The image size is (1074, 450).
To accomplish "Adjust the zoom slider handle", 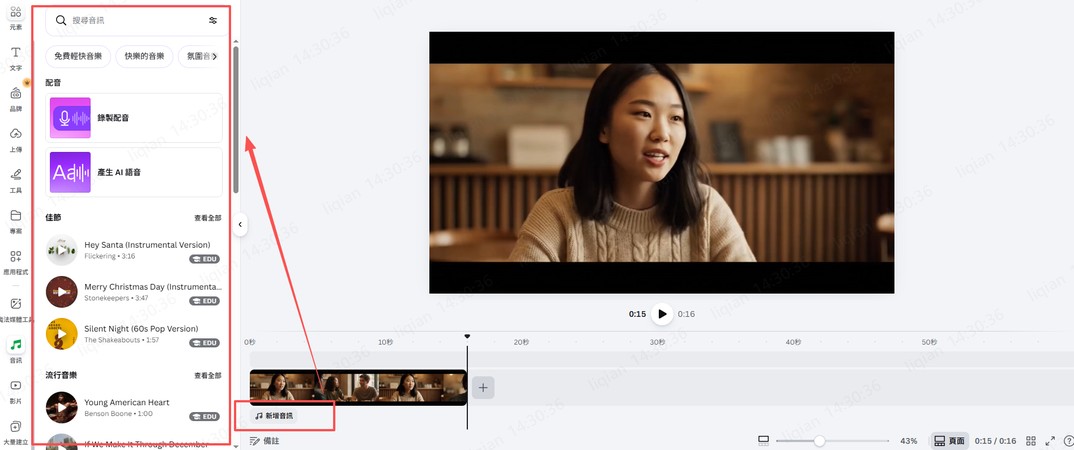I will pyautogui.click(x=819, y=440).
